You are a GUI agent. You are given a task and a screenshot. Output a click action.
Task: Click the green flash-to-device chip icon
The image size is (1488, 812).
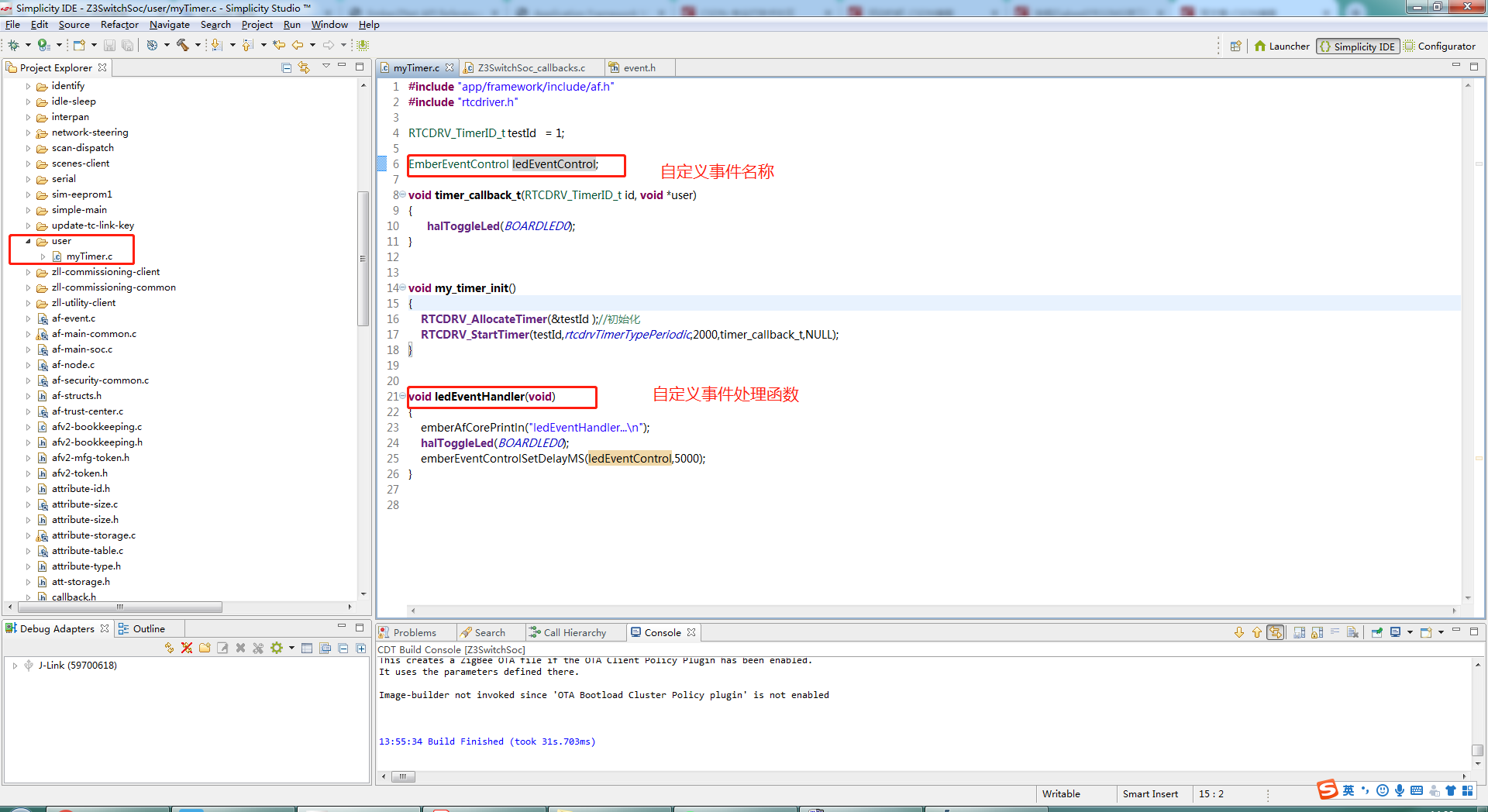click(363, 46)
